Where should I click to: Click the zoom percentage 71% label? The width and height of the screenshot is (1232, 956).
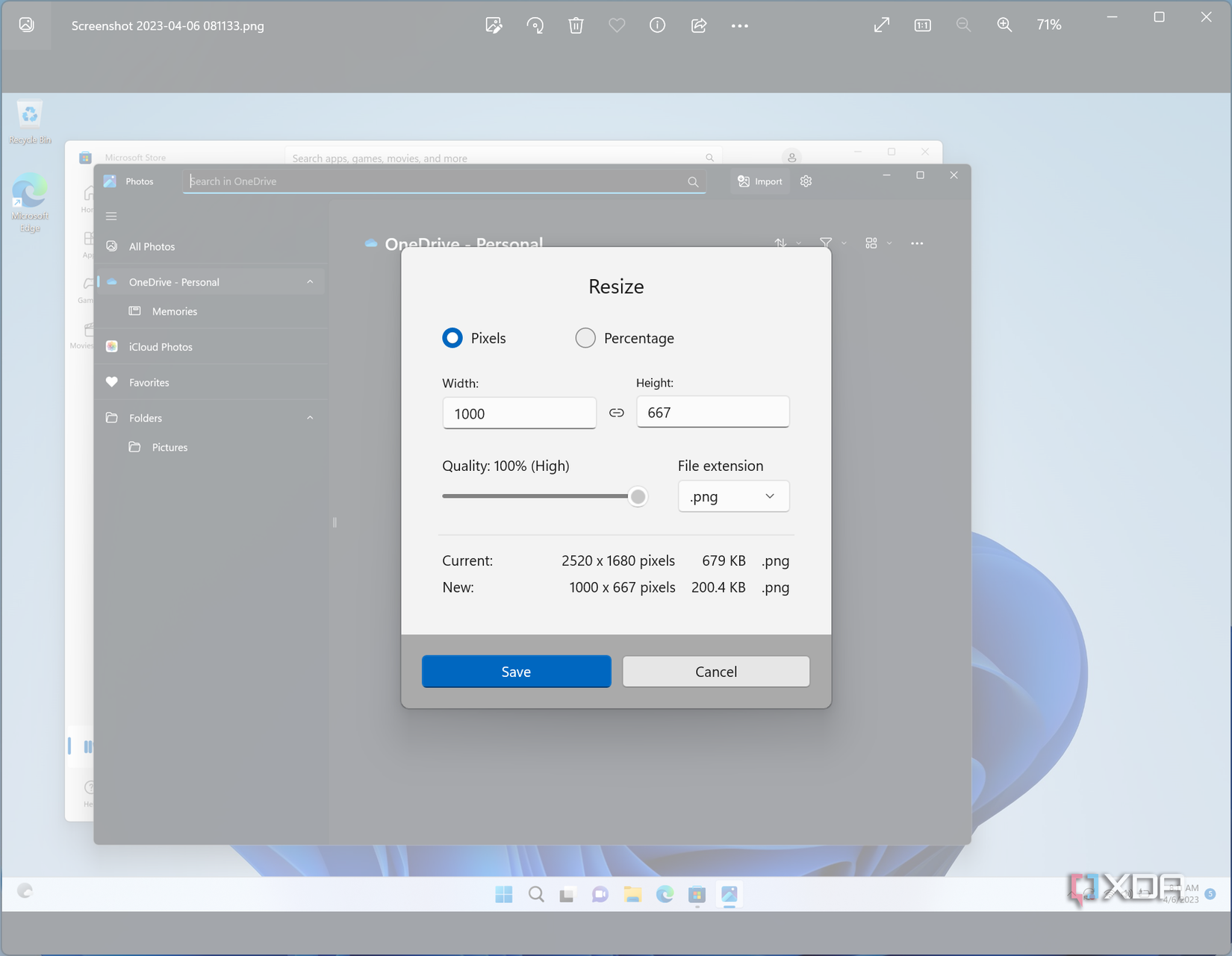pyautogui.click(x=1048, y=25)
